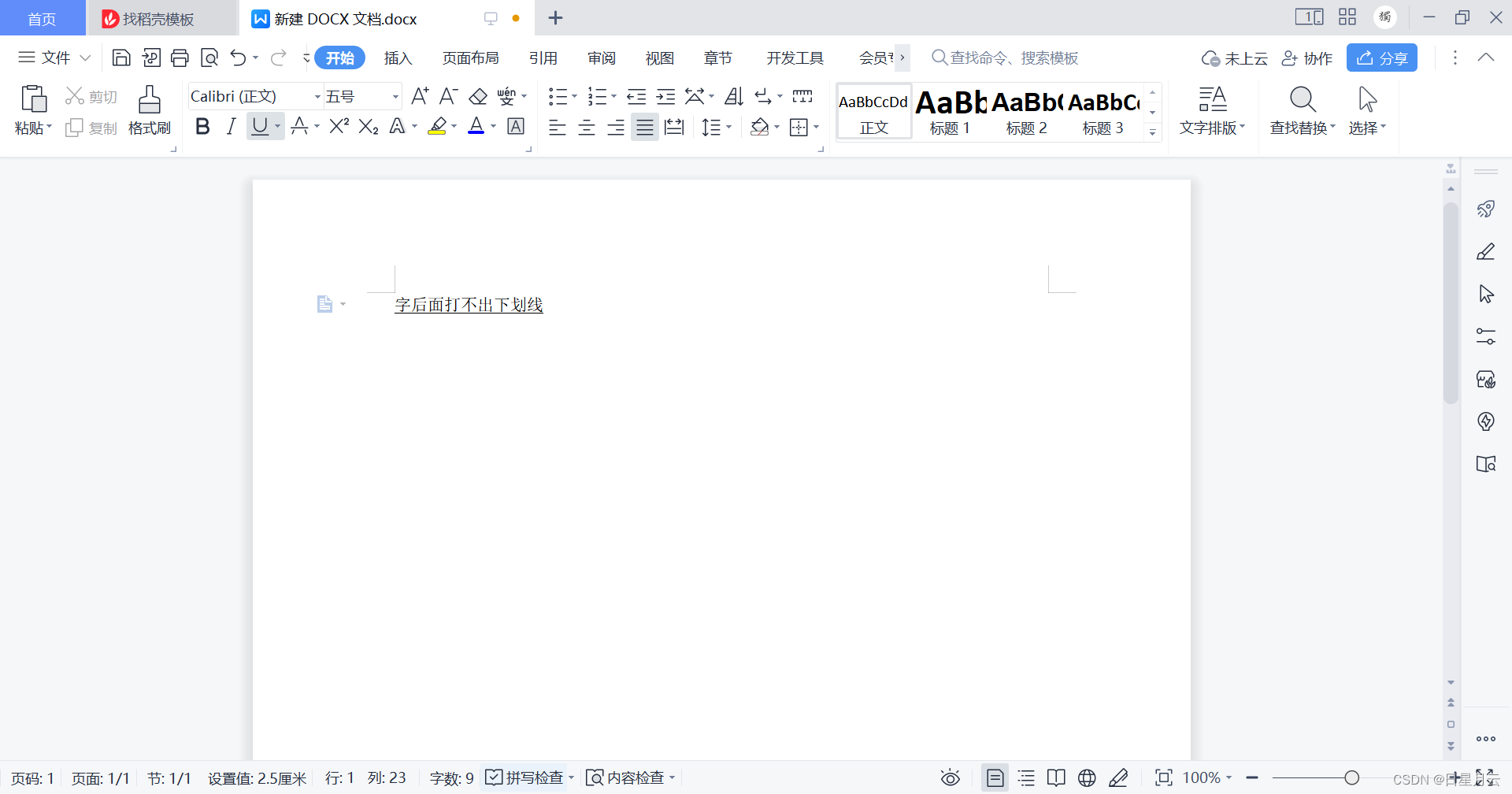Open the eye protection mode icon
1512x794 pixels.
951,778
